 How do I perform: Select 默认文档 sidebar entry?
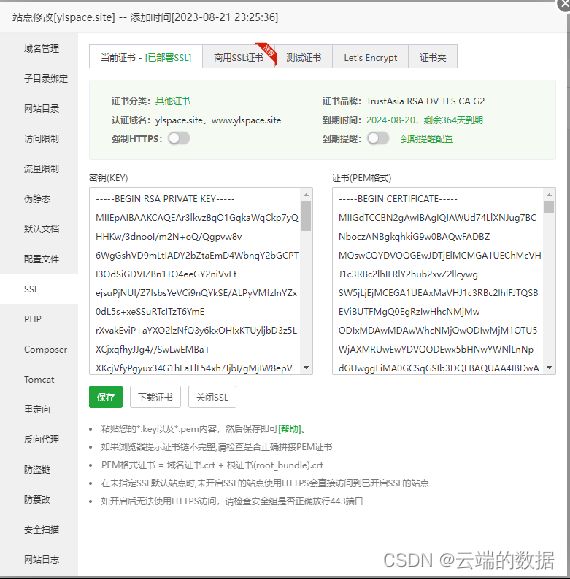[41, 229]
